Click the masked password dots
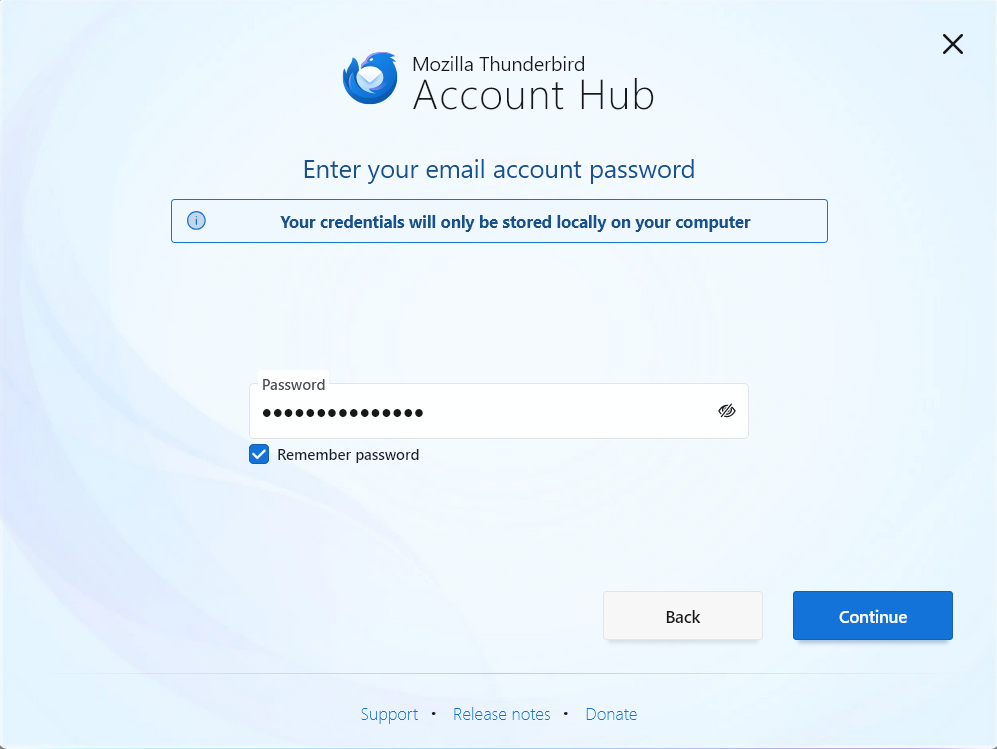The height and width of the screenshot is (749, 997). [343, 413]
